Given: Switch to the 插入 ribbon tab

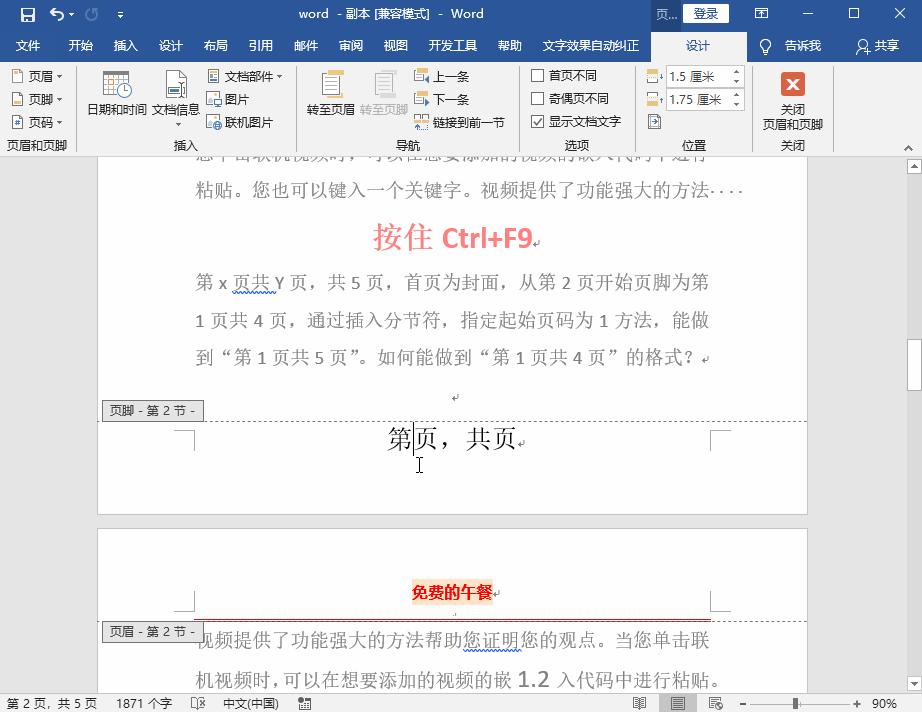Looking at the screenshot, I should coord(125,45).
